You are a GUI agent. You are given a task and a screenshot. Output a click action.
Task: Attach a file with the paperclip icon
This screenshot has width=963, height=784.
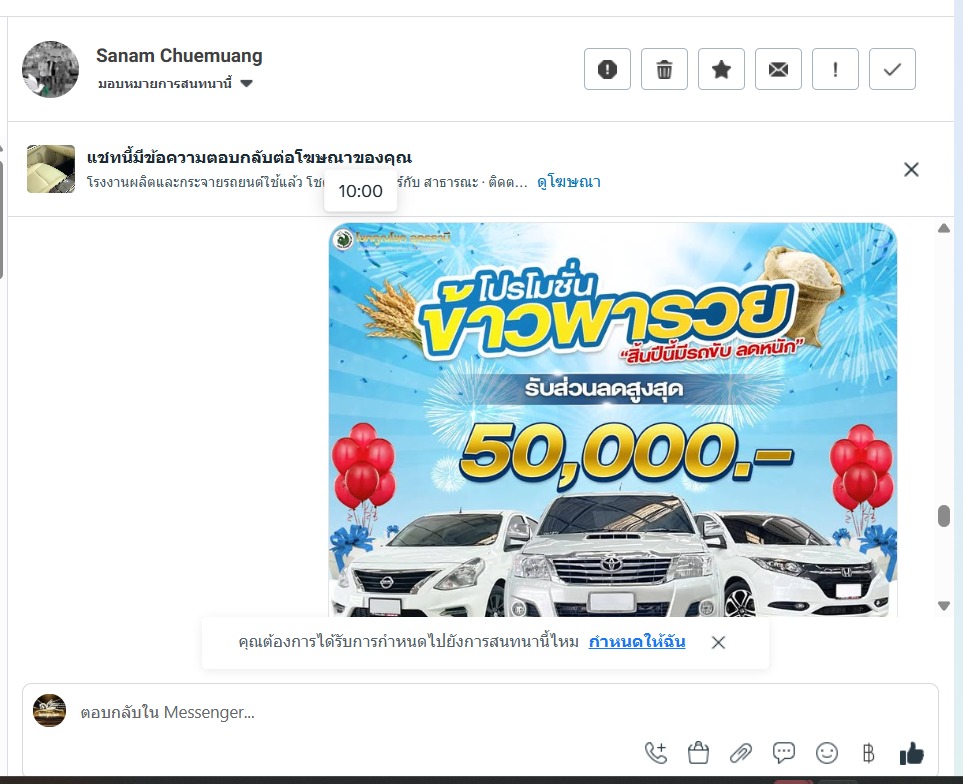(741, 753)
